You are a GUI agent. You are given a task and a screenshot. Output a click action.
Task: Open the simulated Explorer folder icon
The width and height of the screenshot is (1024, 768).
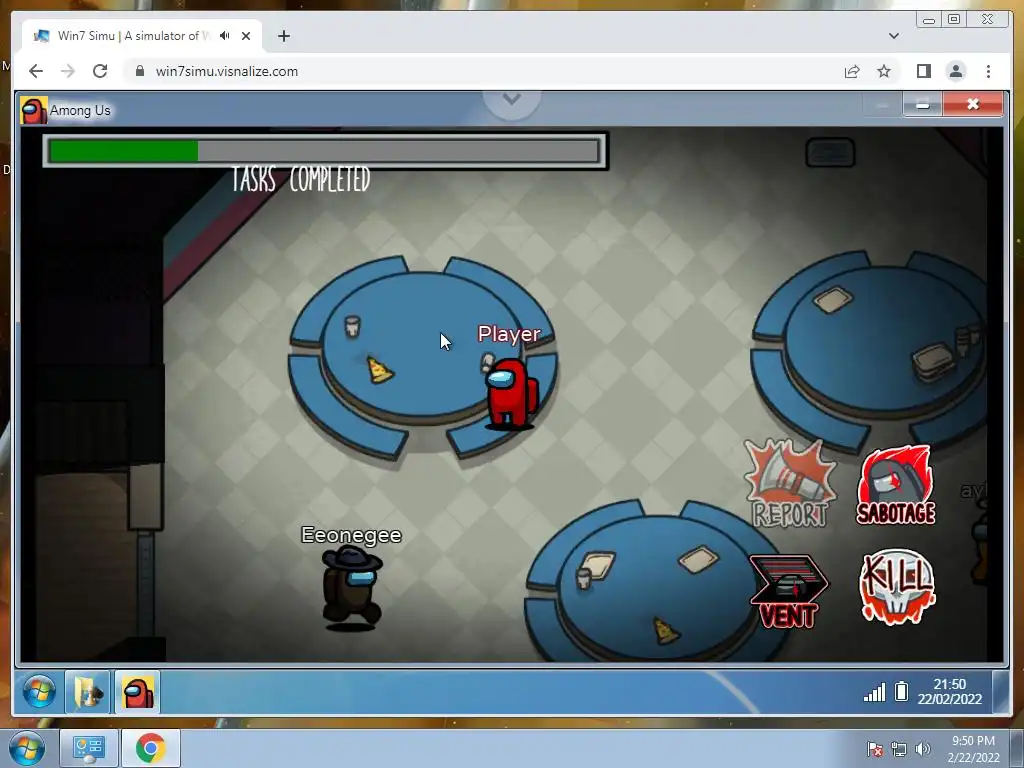[88, 692]
